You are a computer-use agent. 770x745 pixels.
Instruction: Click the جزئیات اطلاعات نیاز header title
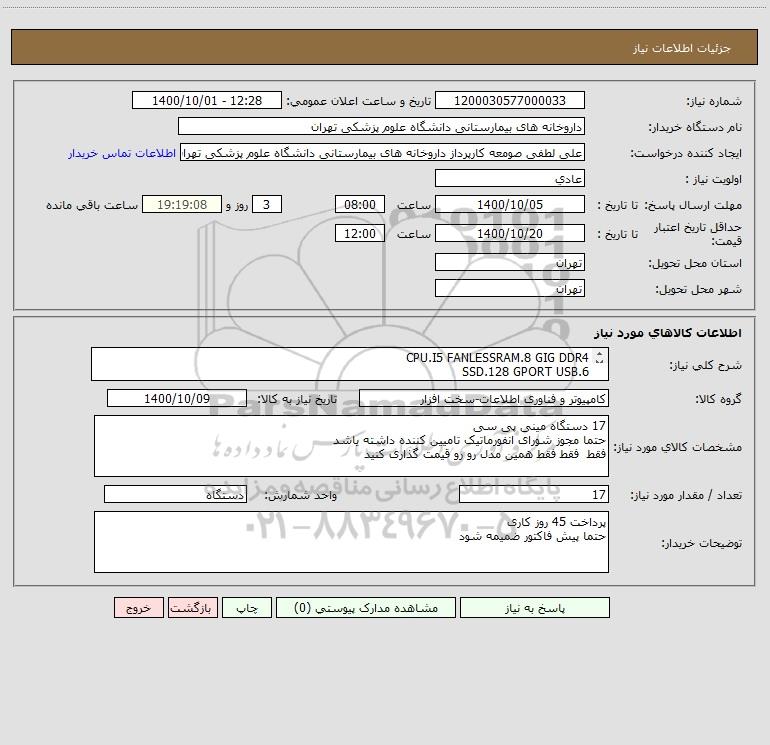[x=682, y=48]
